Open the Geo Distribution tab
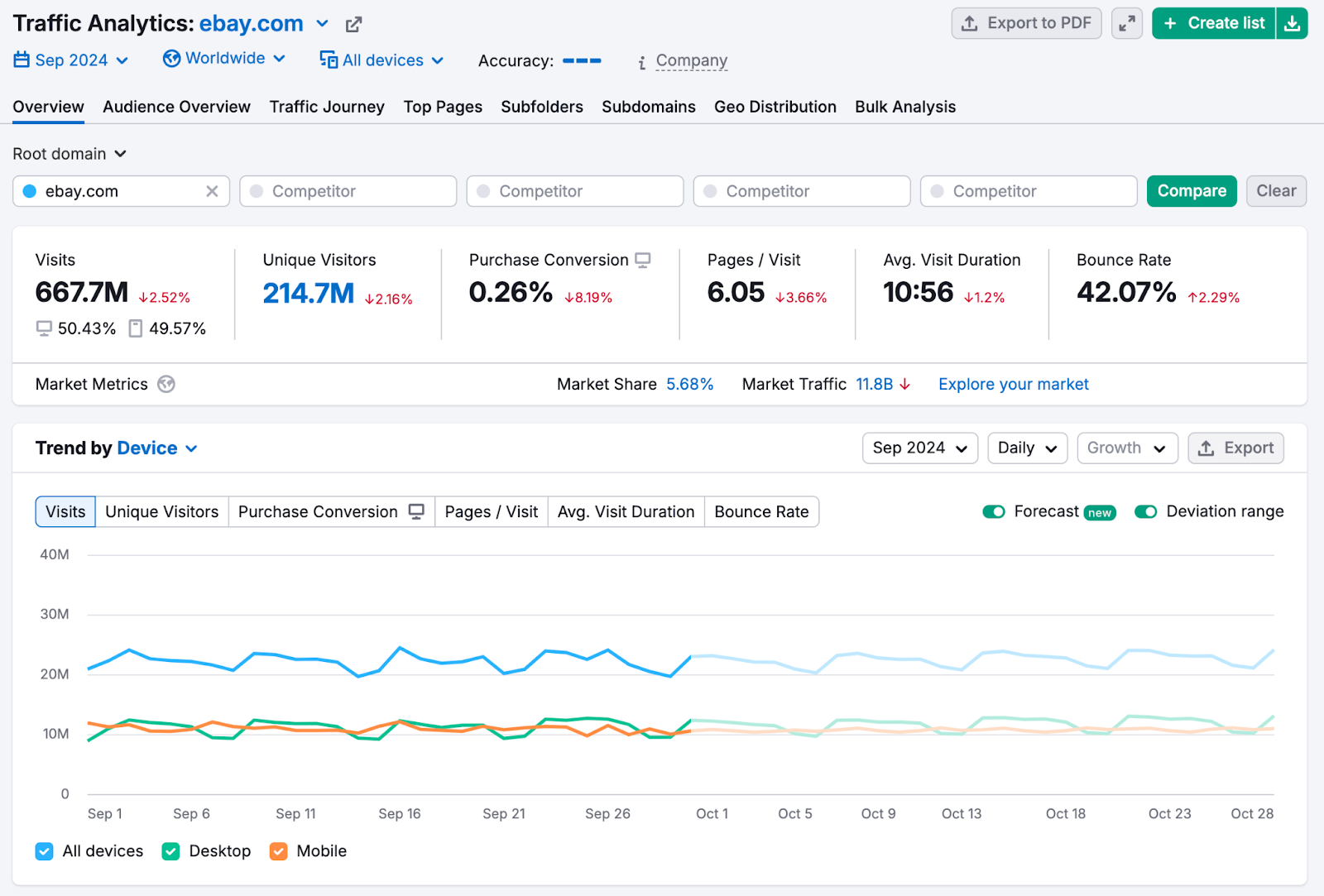The height and width of the screenshot is (896, 1324). click(x=775, y=107)
